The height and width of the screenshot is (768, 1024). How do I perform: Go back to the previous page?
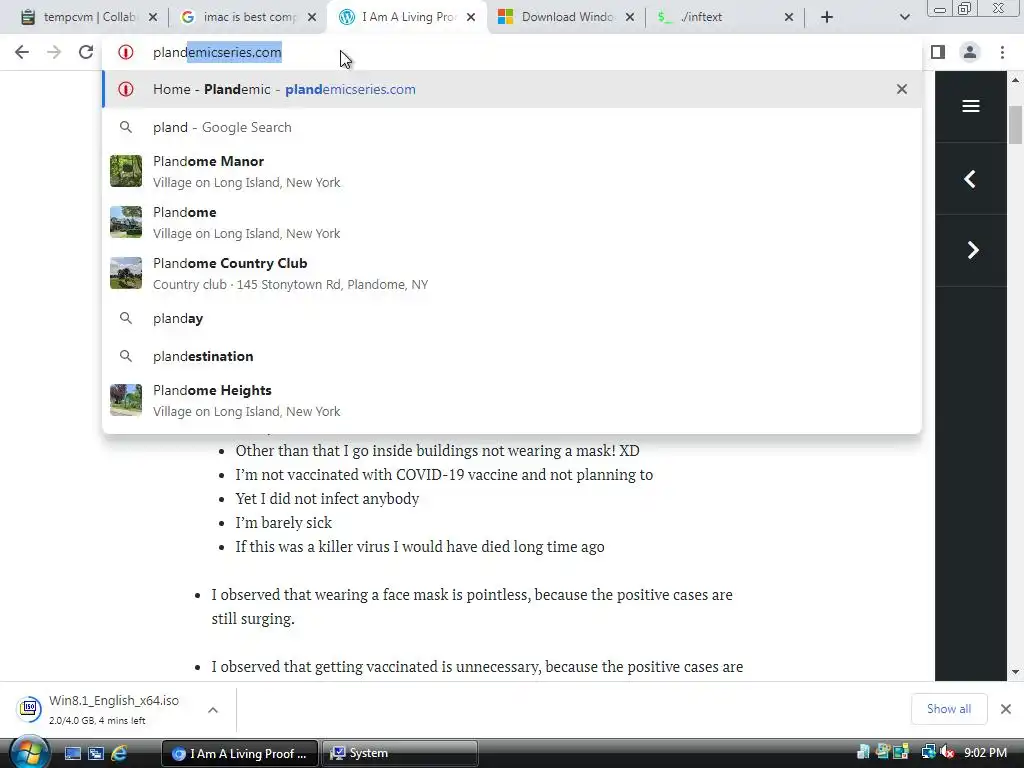pyautogui.click(x=22, y=52)
